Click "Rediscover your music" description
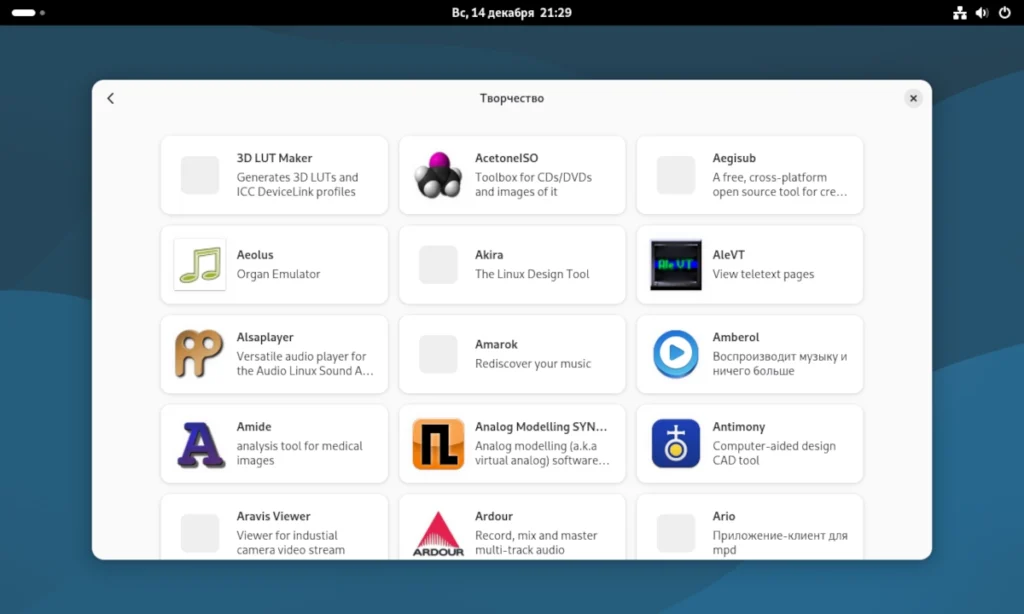Viewport: 1024px width, 614px height. [532, 363]
